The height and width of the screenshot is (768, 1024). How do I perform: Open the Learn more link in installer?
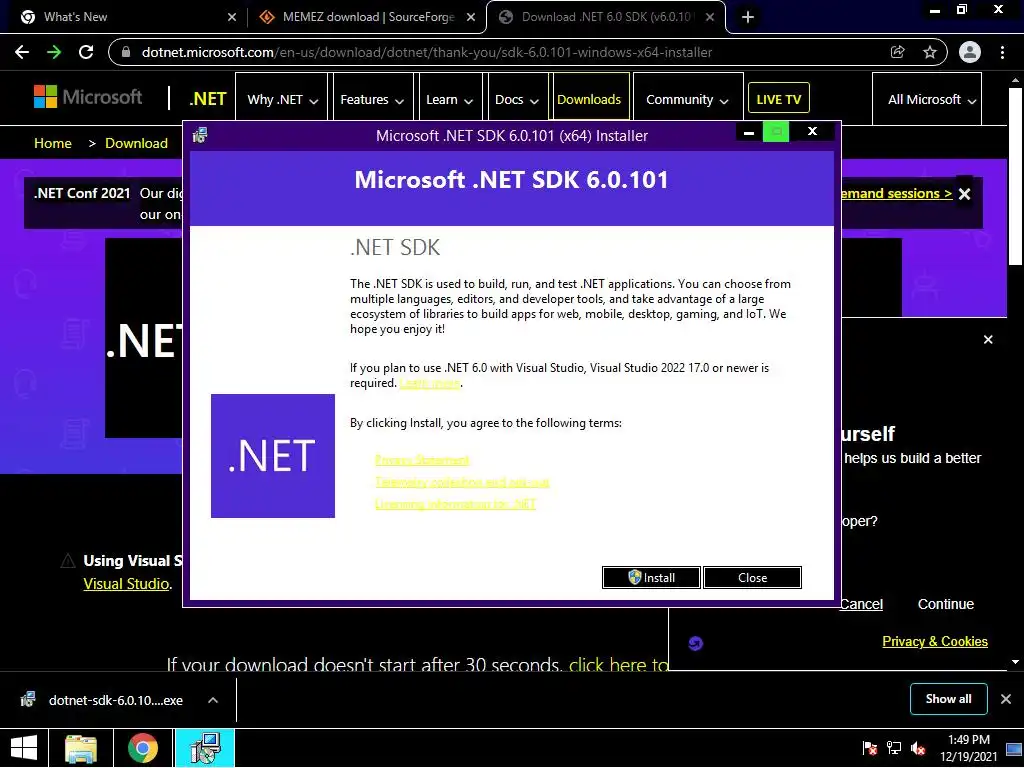pos(430,383)
